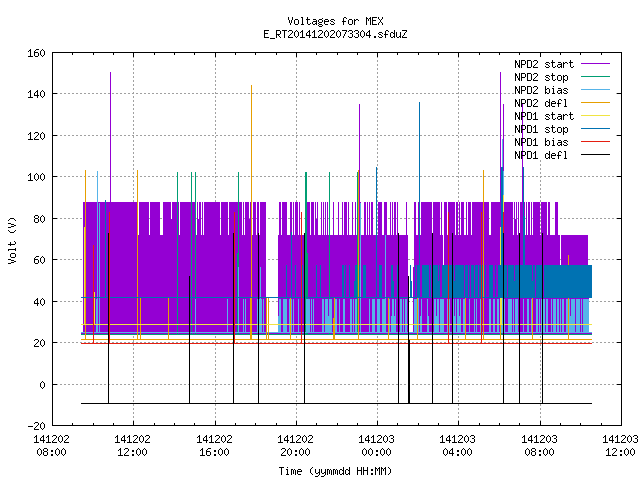Image resolution: width=640 pixels, height=480 pixels.
Task: Click the 141202 20:00 time tick label
Action: [x=295, y=446]
